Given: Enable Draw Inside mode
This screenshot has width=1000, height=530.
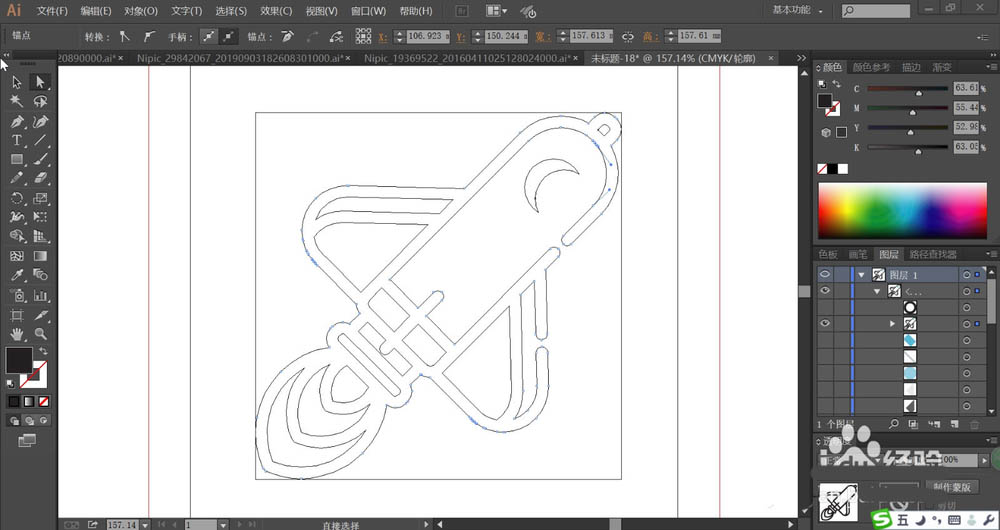Looking at the screenshot, I should click(44, 420).
